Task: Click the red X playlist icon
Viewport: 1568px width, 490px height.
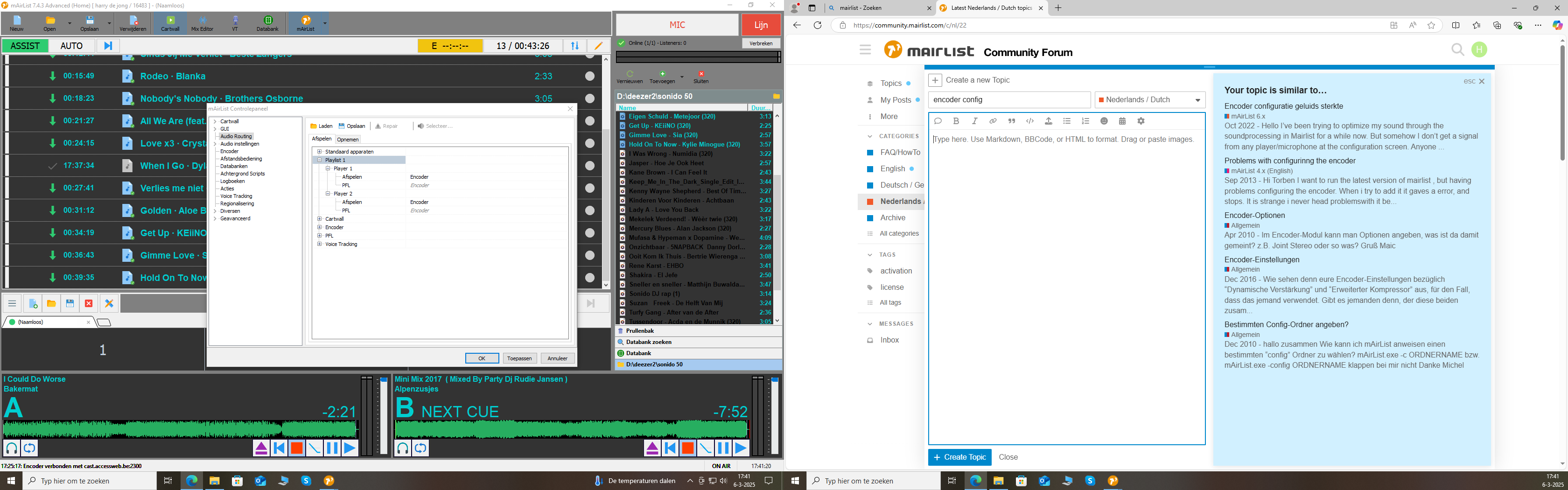Action: (88, 303)
